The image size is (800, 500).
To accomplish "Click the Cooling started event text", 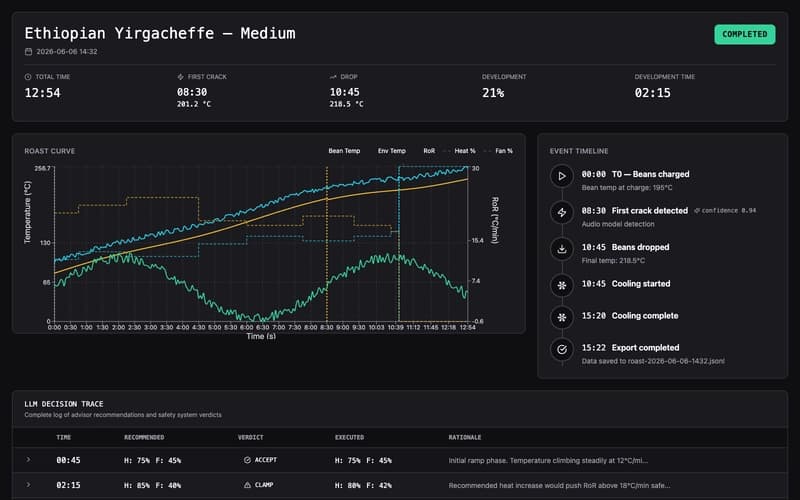I will pyautogui.click(x=641, y=284).
